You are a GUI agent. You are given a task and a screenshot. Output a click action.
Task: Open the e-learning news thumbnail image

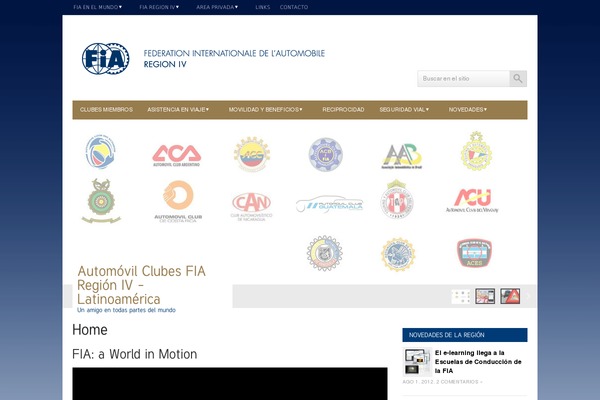coord(417,362)
